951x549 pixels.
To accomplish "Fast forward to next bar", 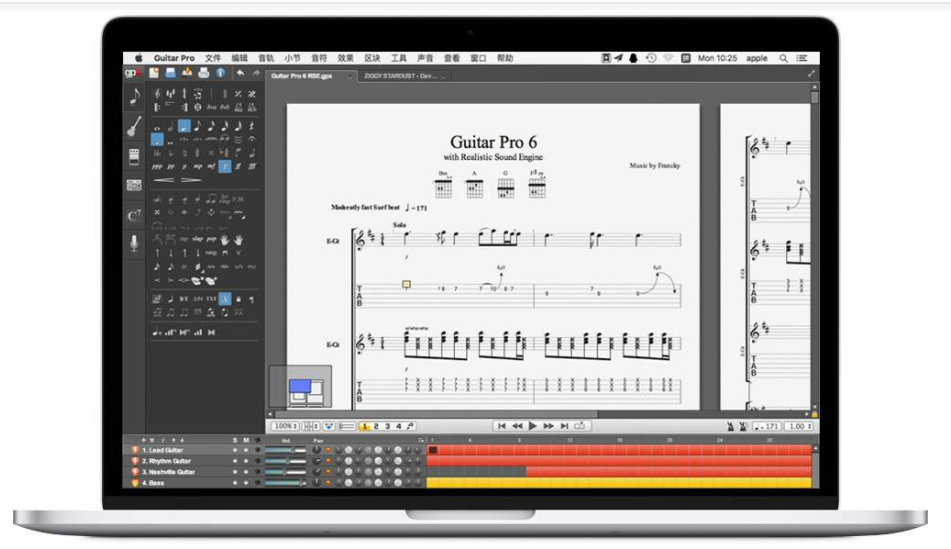I will [x=548, y=426].
